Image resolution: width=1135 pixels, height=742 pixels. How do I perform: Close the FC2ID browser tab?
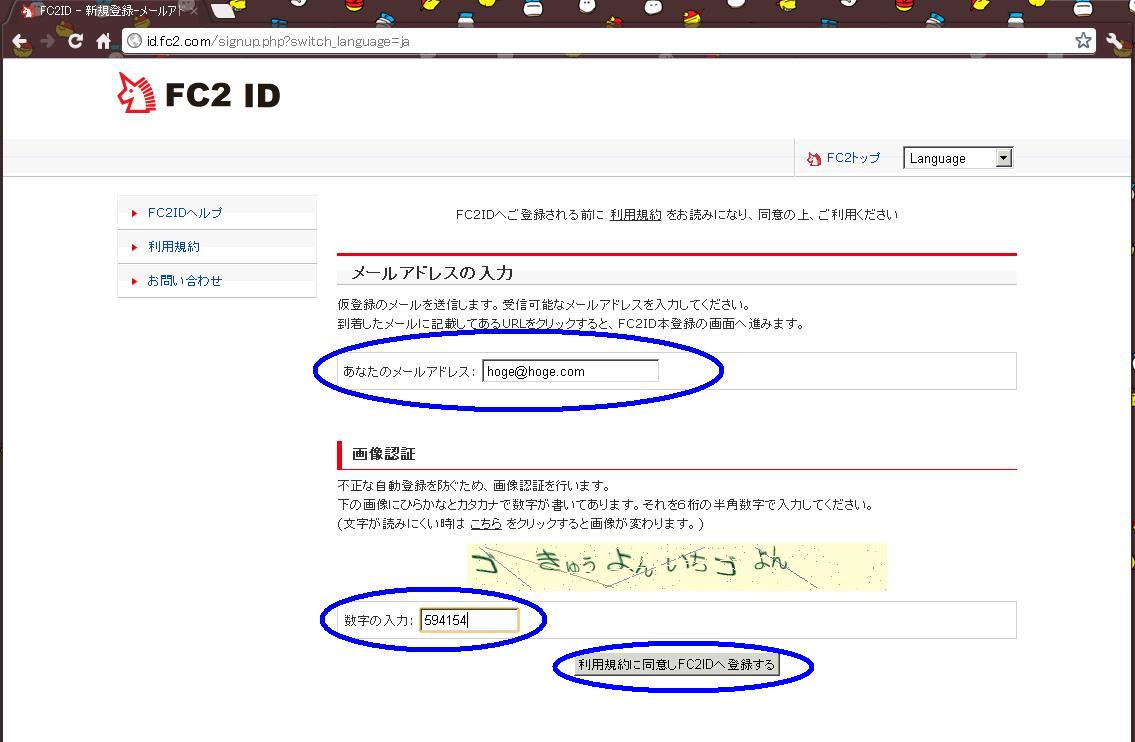click(x=193, y=11)
